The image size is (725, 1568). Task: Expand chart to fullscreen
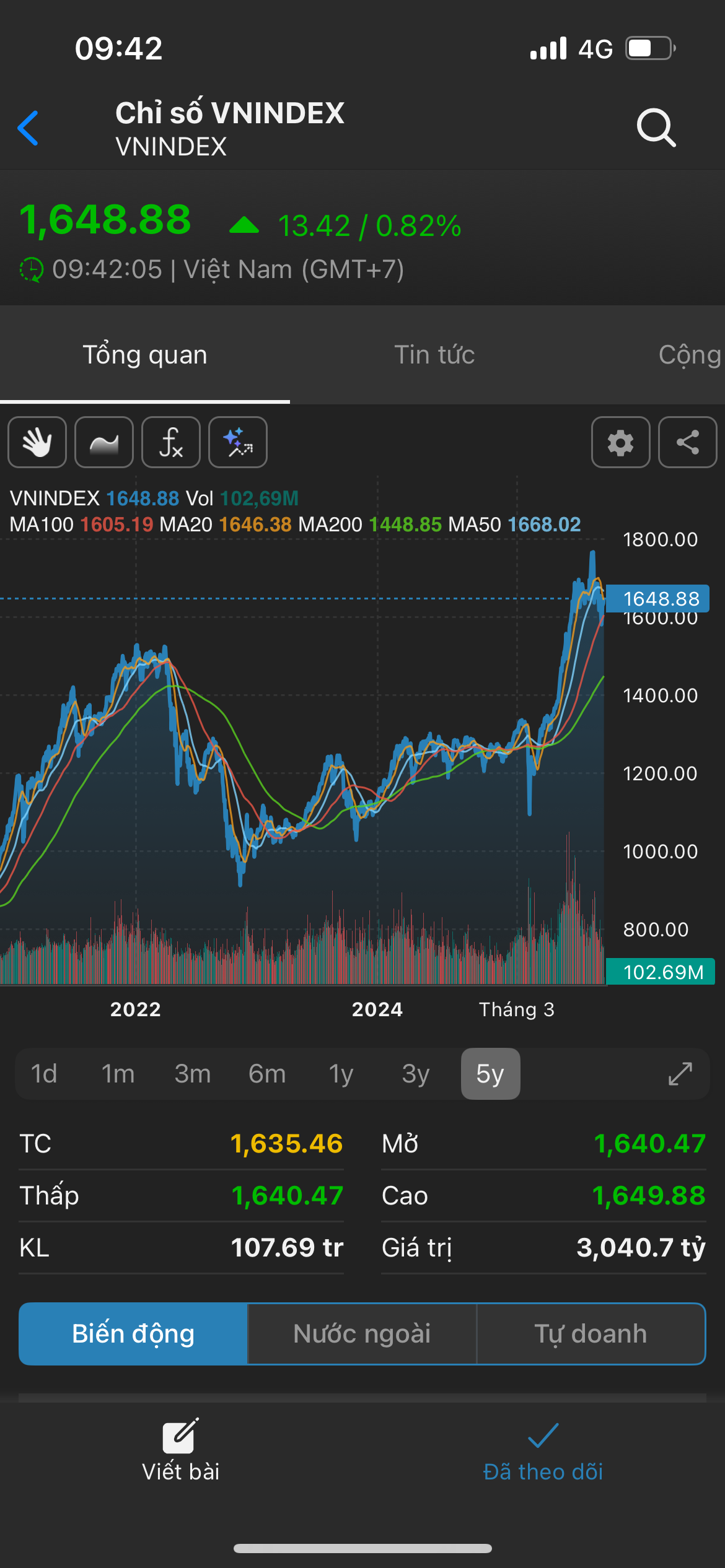[680, 1074]
